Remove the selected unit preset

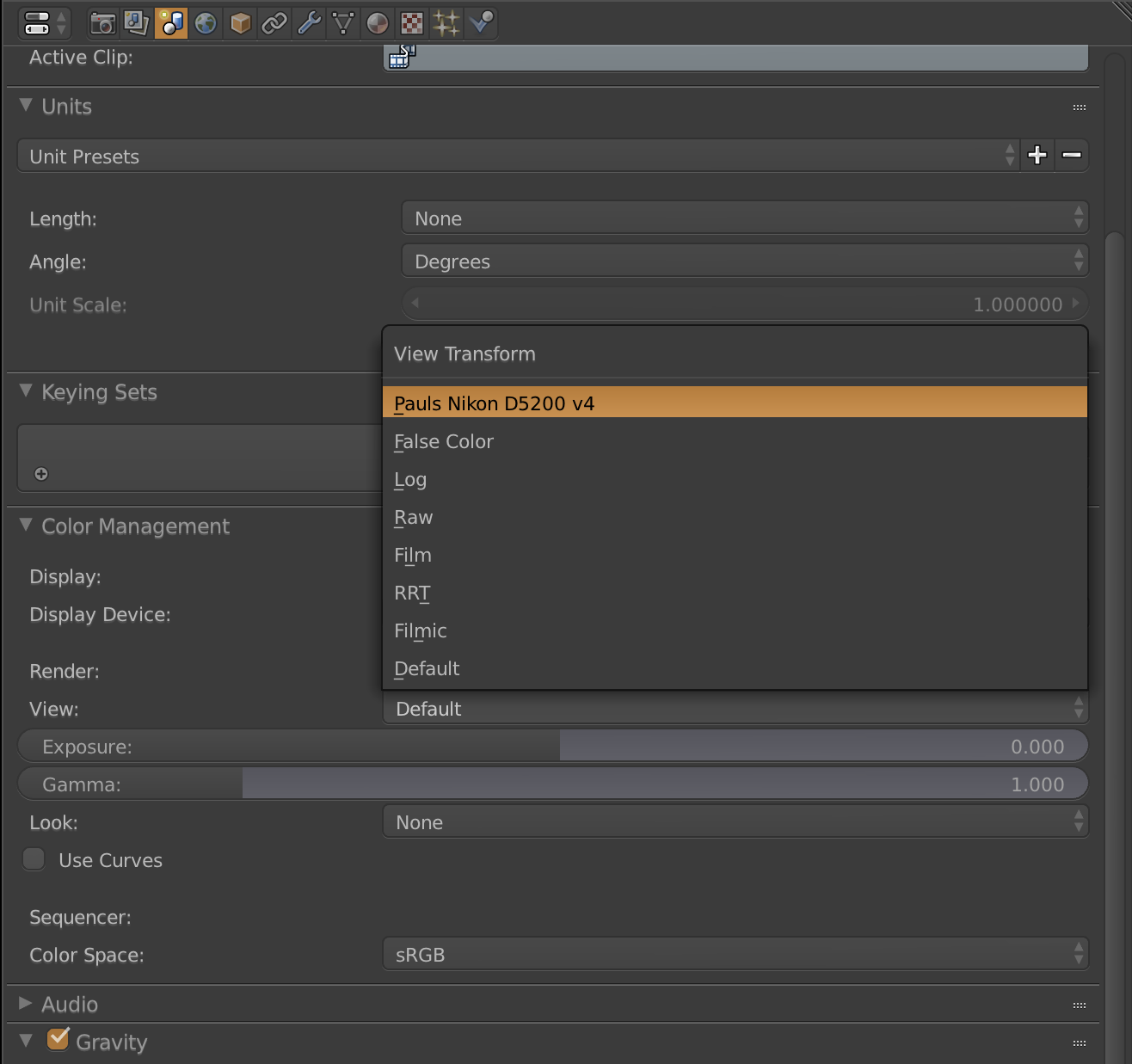coord(1072,155)
